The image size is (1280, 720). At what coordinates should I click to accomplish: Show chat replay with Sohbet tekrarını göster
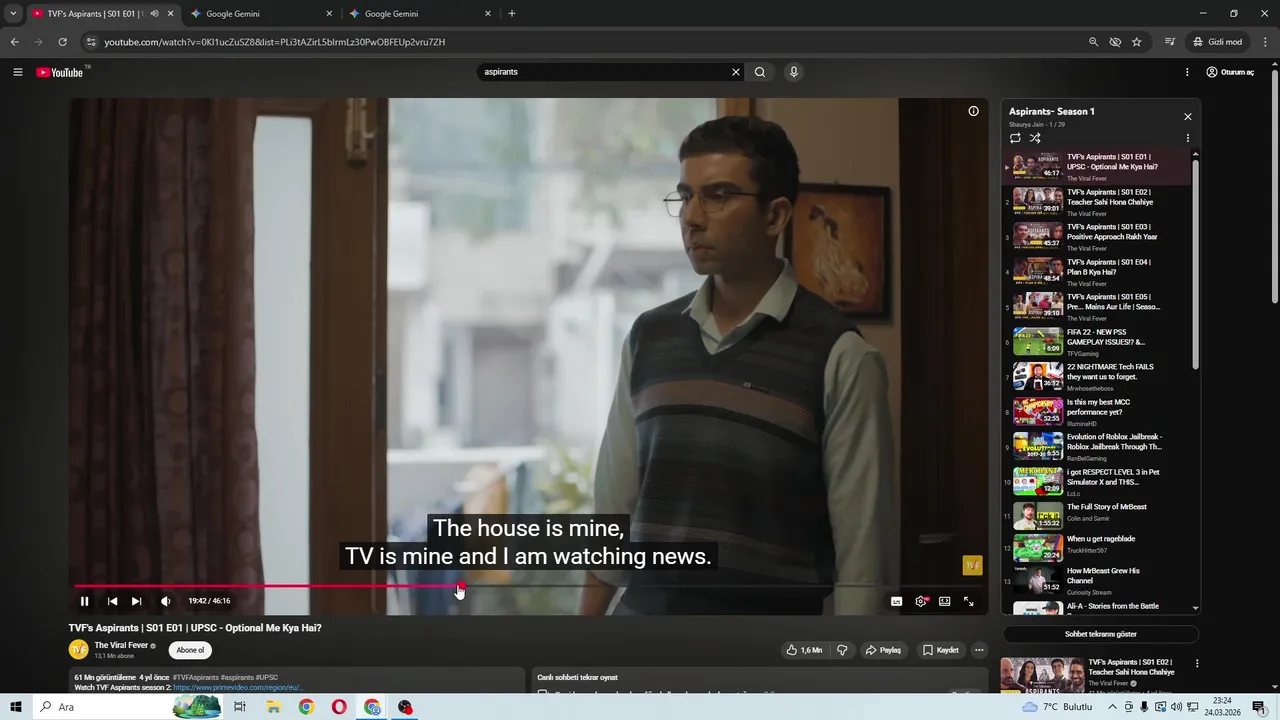(1100, 634)
